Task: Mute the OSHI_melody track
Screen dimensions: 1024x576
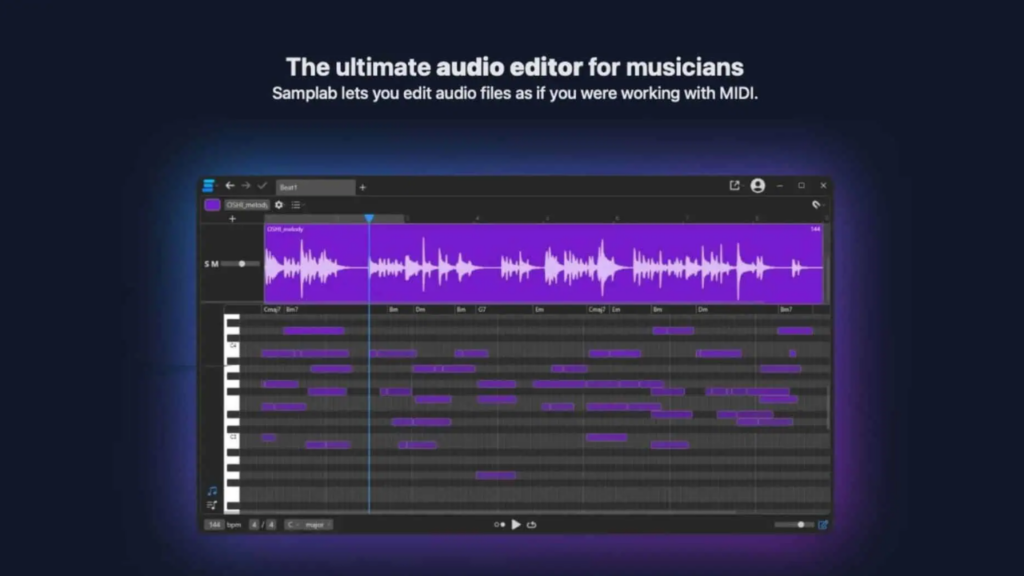Action: [215, 264]
